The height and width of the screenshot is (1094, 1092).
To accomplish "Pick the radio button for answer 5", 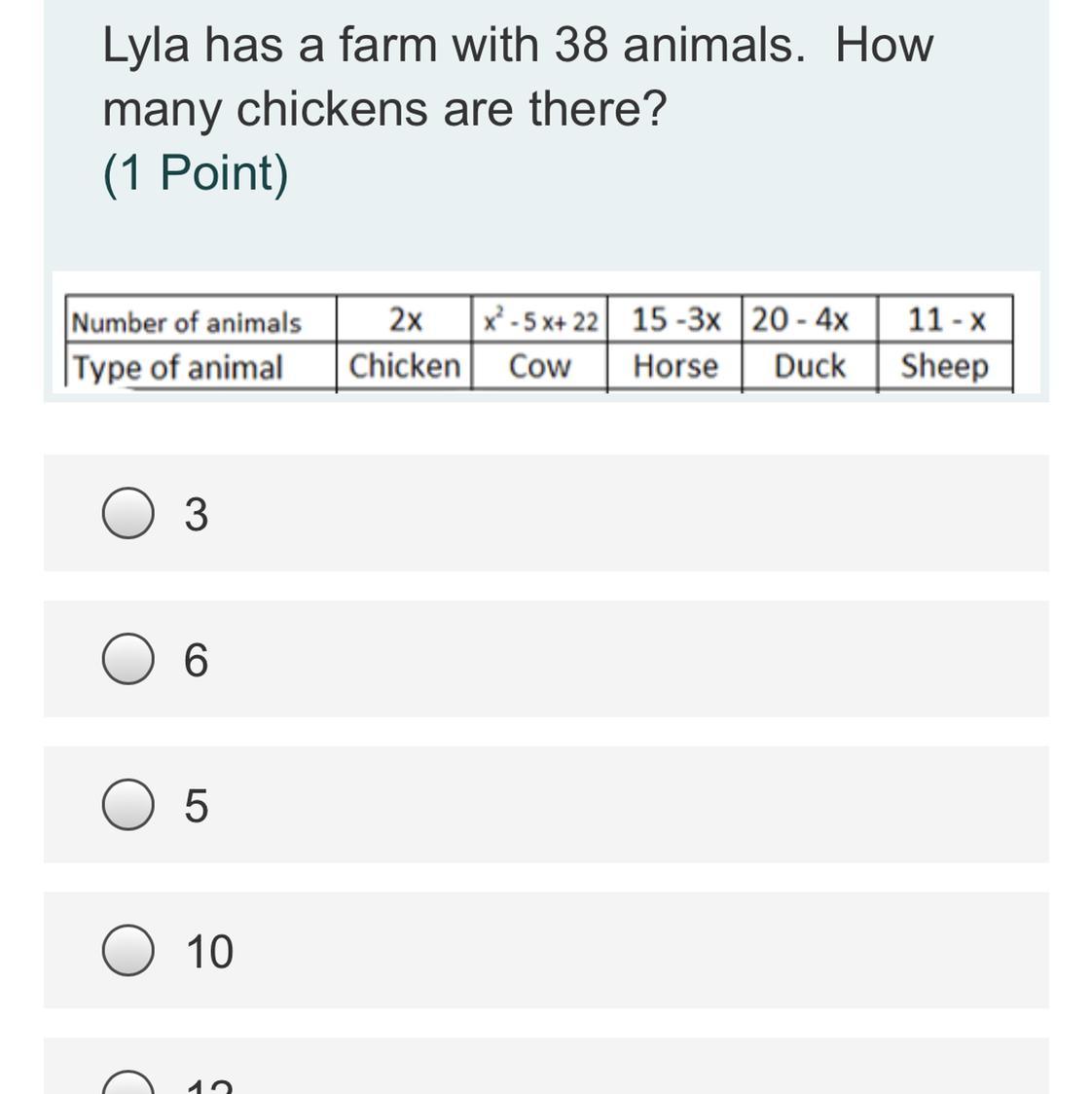I will (127, 806).
